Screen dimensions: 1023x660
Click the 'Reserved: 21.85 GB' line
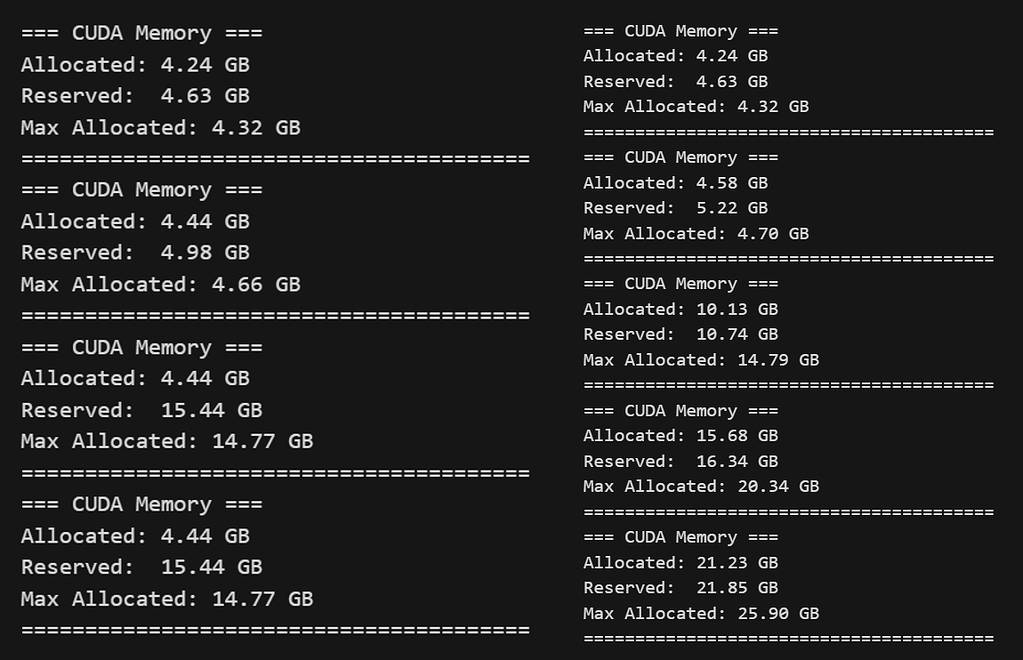point(680,588)
